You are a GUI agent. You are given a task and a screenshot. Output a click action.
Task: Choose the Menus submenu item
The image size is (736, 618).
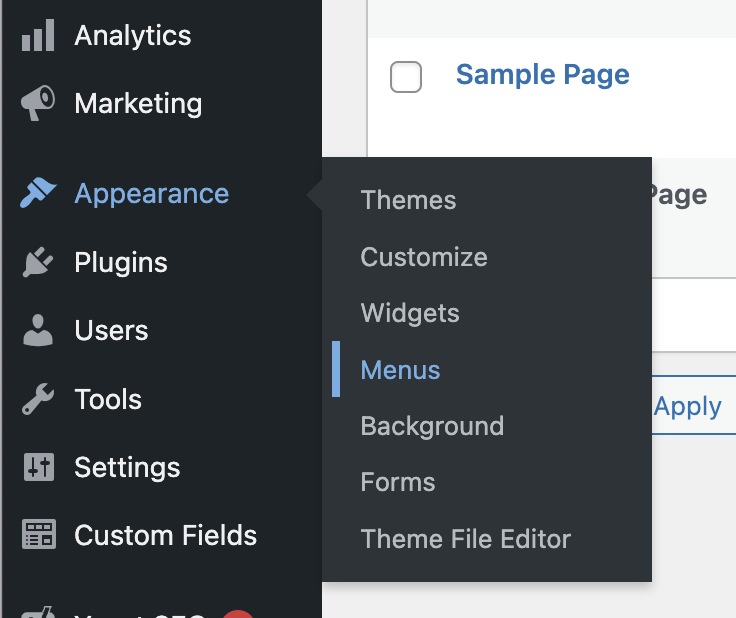click(400, 370)
